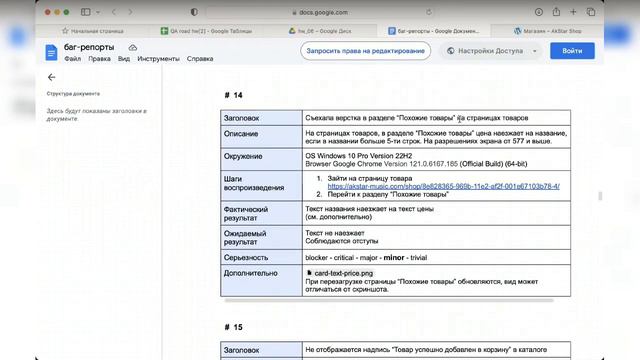
Task: Open the Safari downloads icon
Action: coord(539,12)
